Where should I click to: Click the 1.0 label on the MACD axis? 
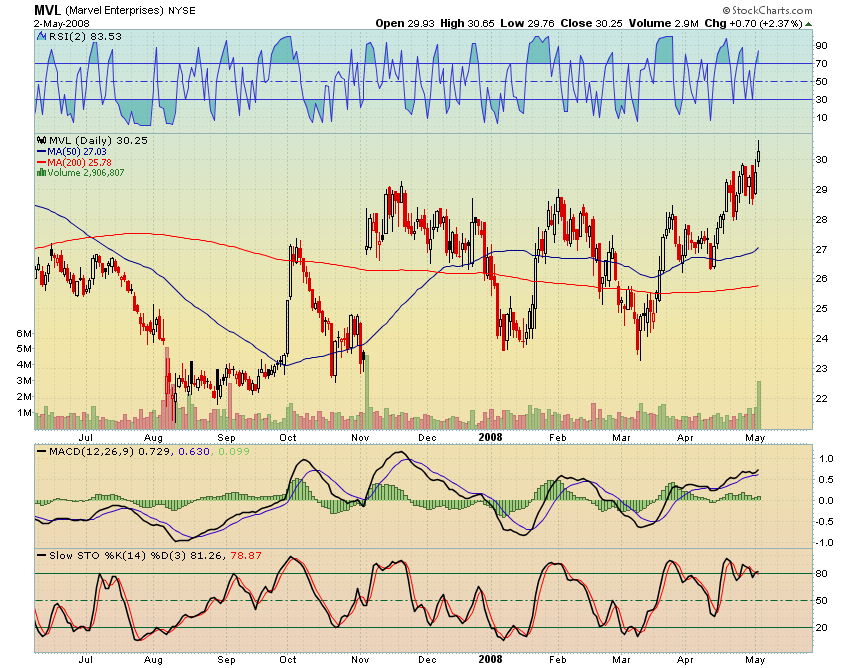(826, 459)
